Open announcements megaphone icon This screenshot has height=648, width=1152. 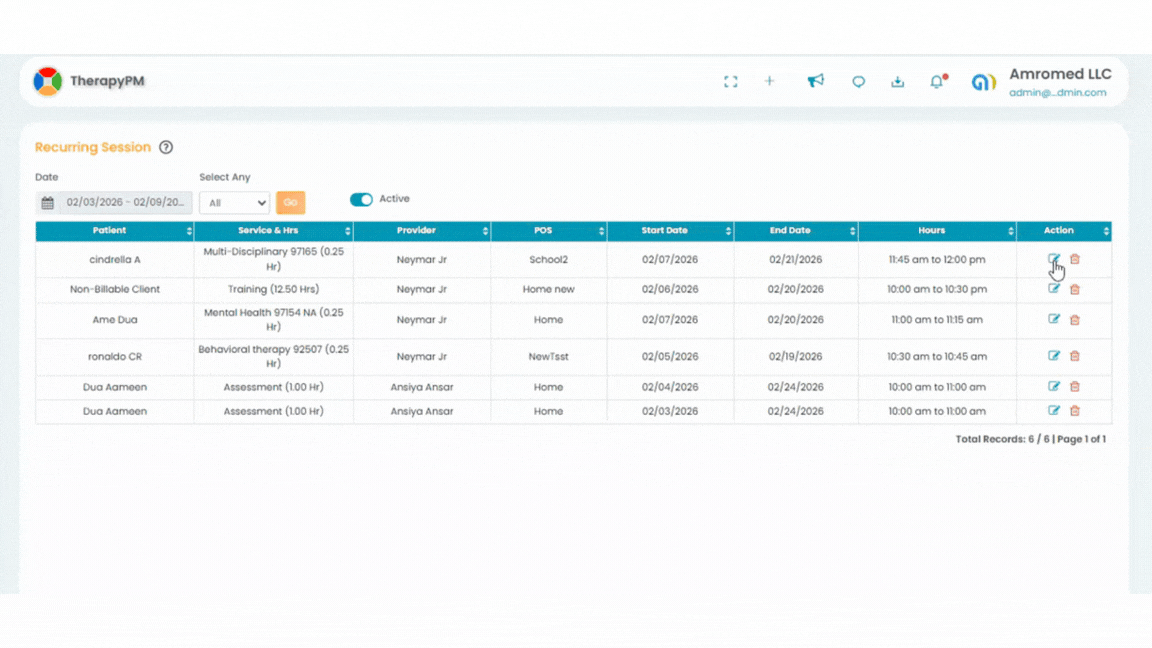tap(816, 81)
